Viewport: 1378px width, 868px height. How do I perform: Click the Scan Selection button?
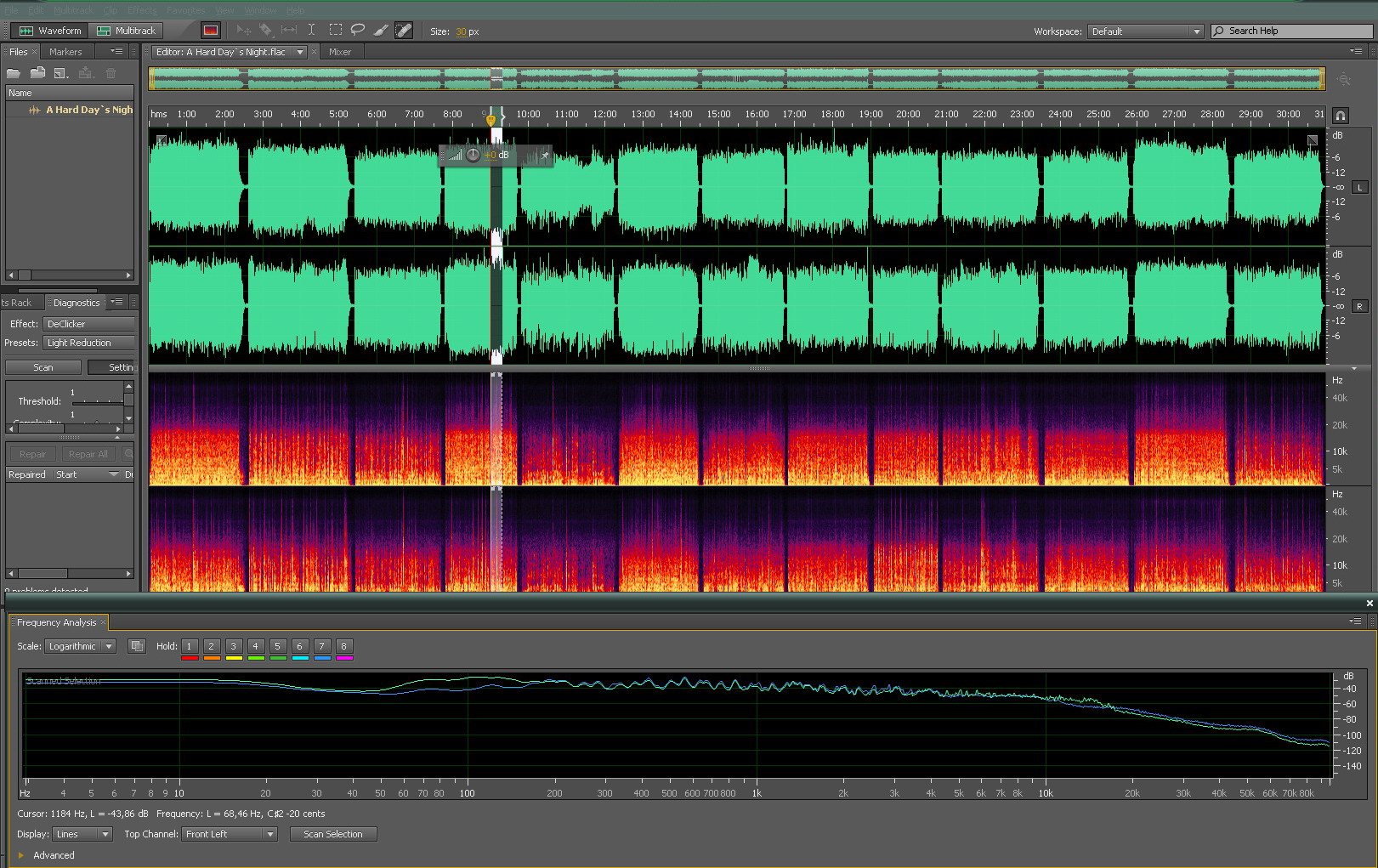[x=333, y=834]
